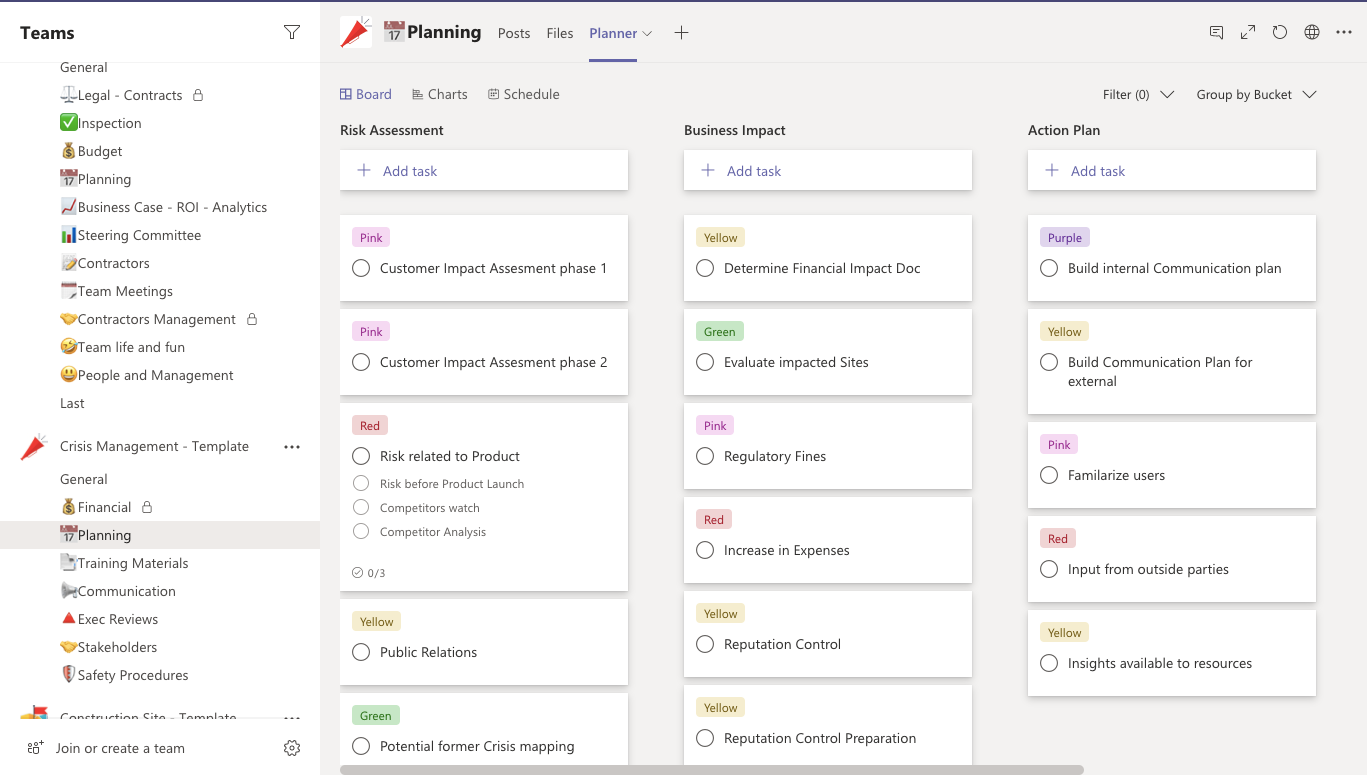Complete the Regulatory Fines task
The image size is (1367, 775).
(x=705, y=456)
